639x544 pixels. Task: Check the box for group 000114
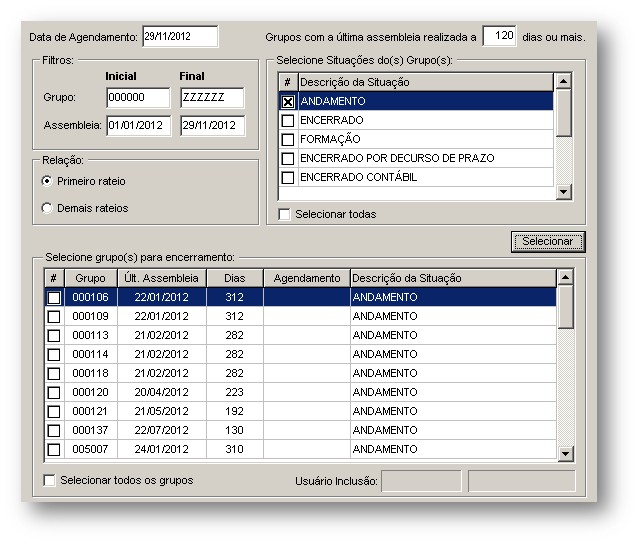[54, 355]
